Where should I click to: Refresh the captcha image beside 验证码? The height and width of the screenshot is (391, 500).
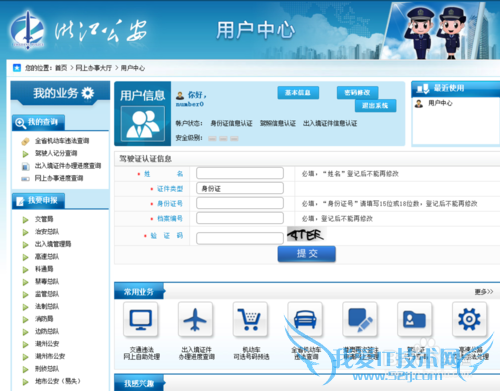tap(307, 235)
